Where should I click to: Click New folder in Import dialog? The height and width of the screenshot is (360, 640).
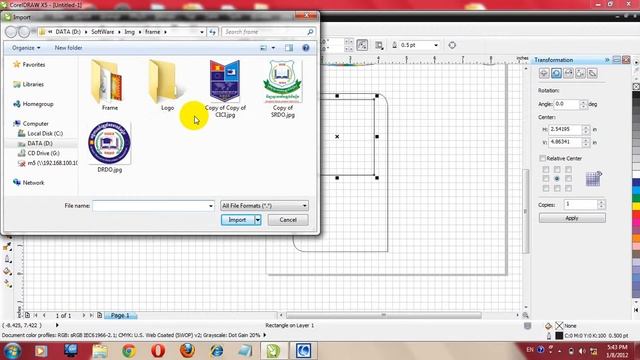(x=69, y=48)
